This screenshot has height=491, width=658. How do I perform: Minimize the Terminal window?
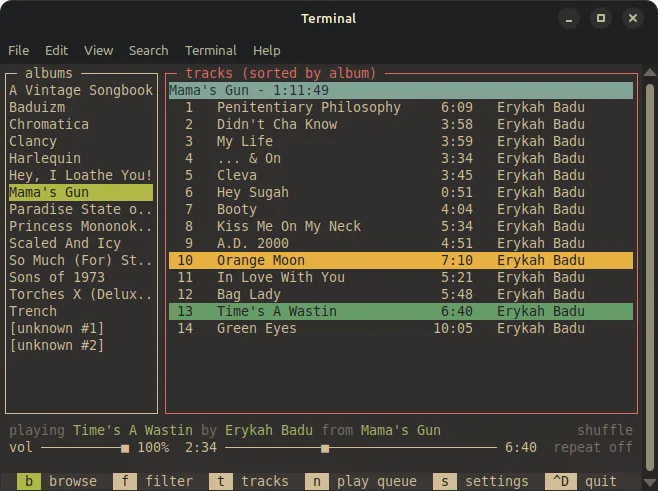(569, 18)
